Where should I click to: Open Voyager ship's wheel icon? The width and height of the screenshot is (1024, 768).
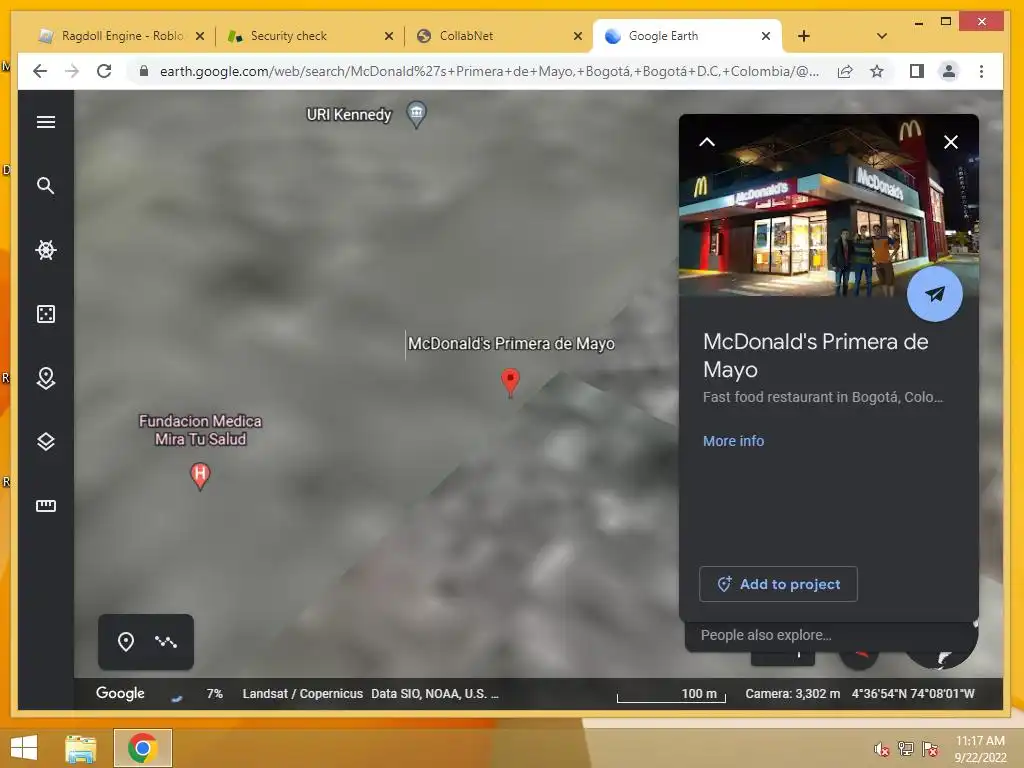[x=46, y=249]
